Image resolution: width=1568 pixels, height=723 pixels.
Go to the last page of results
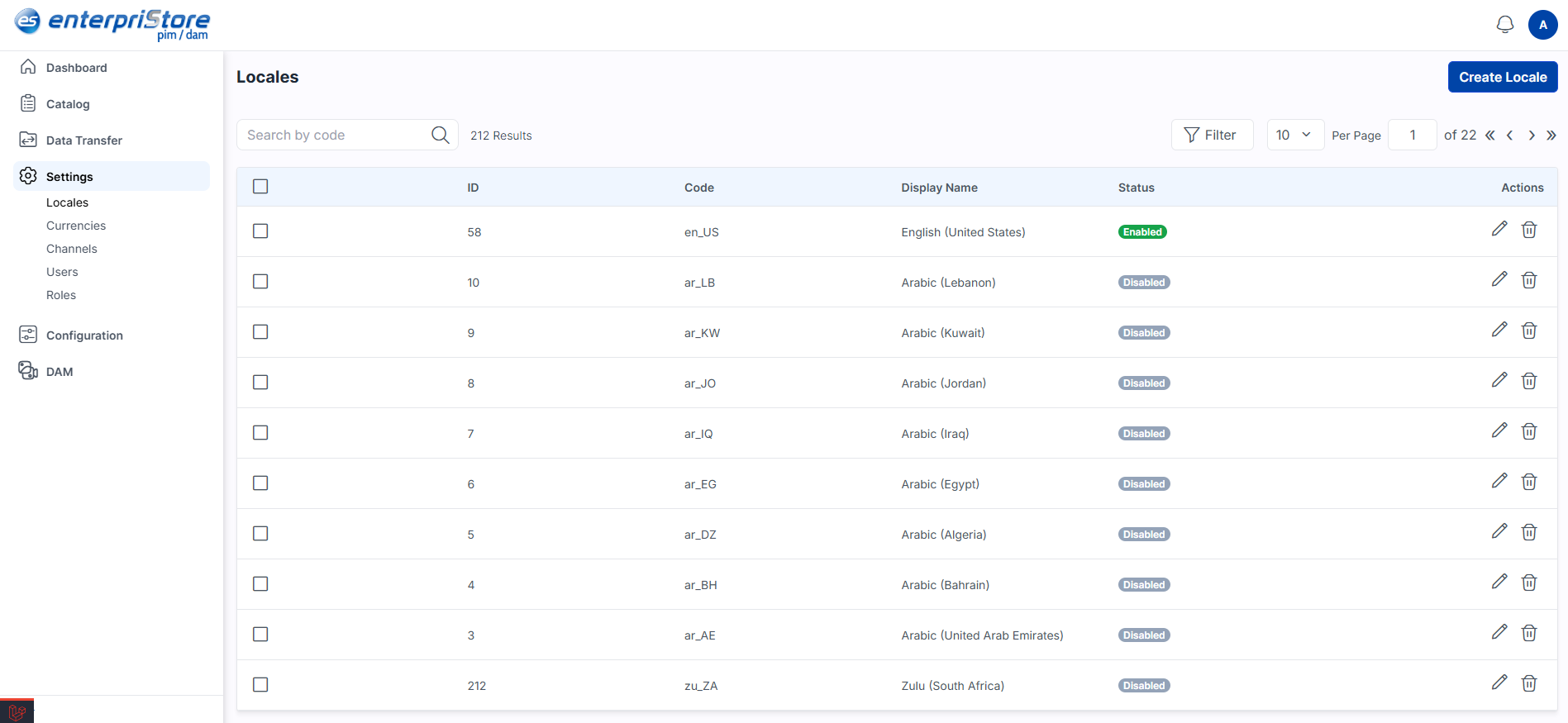[x=1551, y=136]
